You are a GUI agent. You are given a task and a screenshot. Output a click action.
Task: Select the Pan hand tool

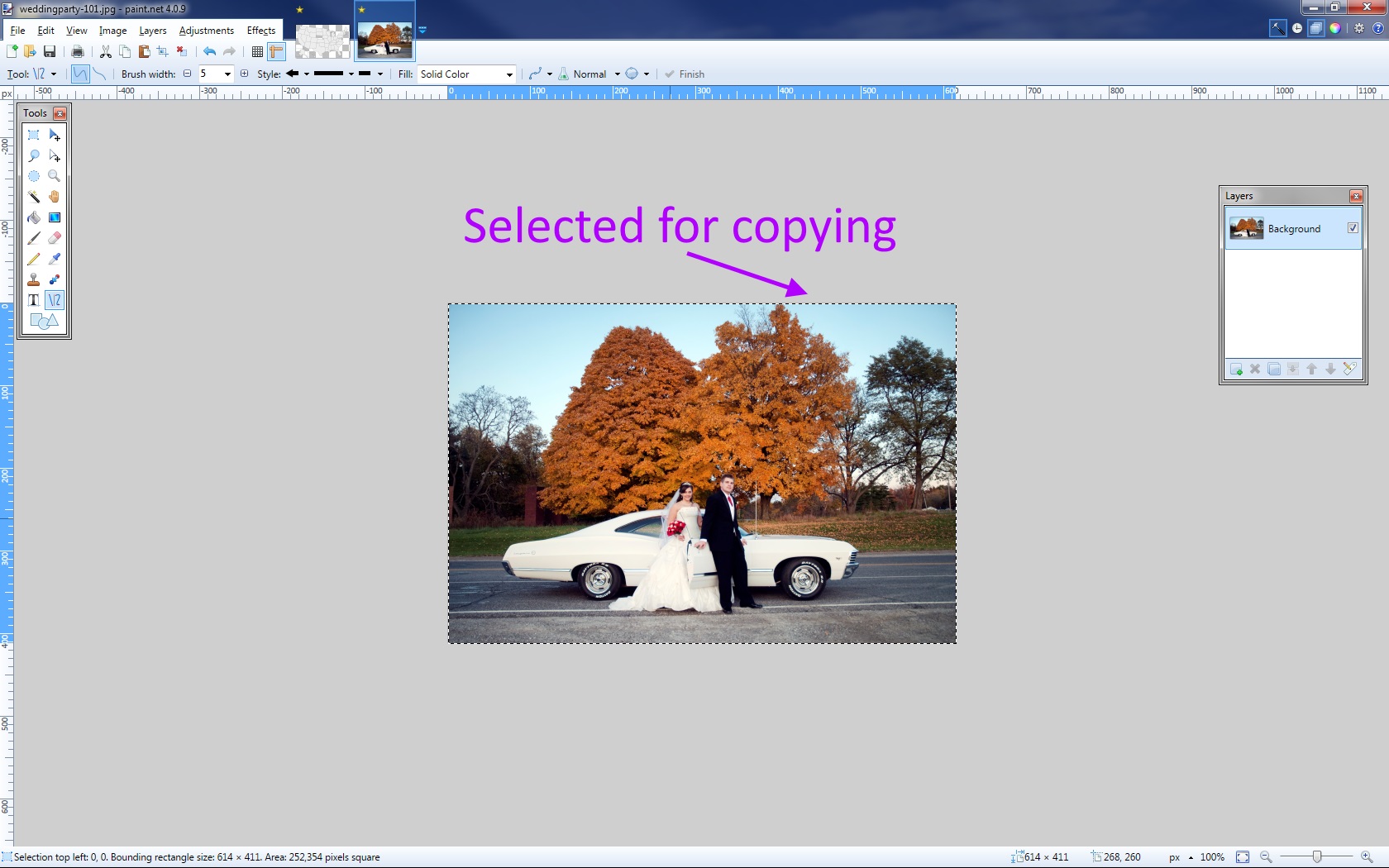[55, 197]
